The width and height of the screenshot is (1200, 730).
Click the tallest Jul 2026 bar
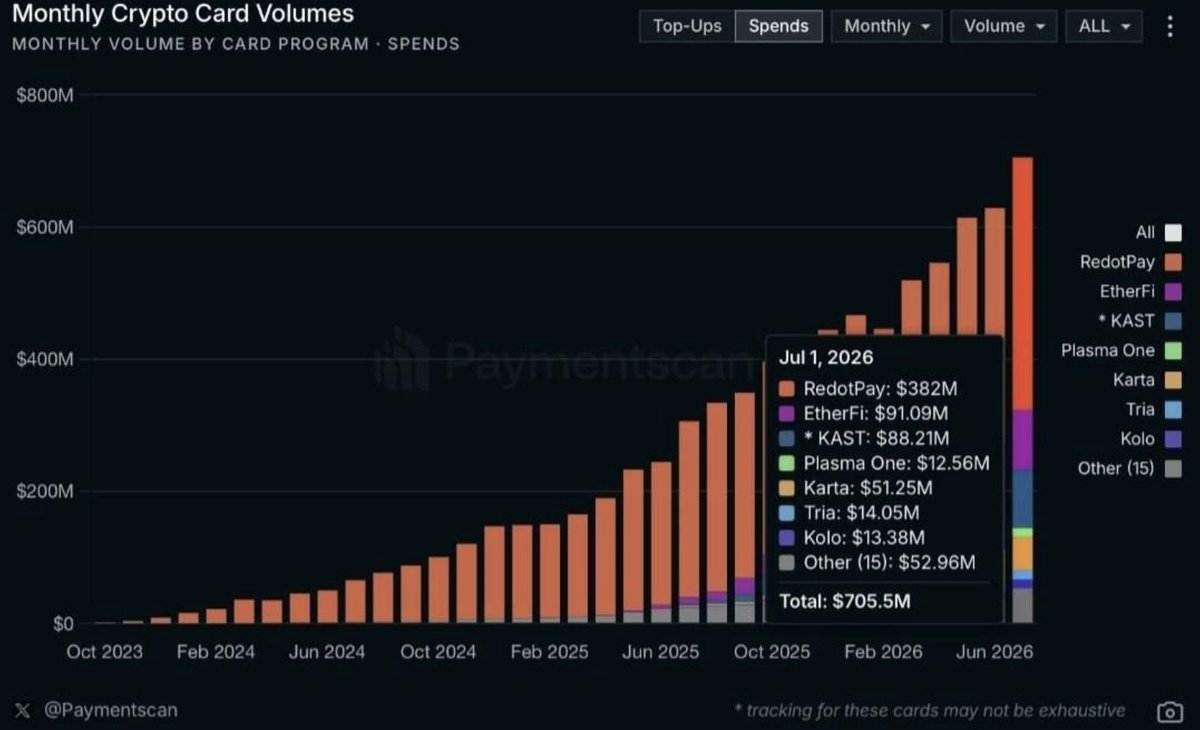tap(1022, 390)
